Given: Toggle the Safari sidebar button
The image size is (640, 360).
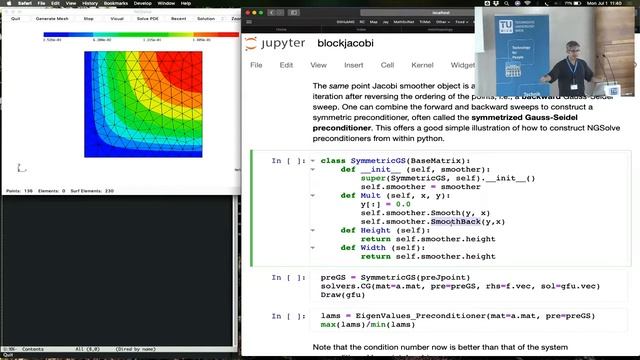Looking at the screenshot, I should click(x=293, y=13).
